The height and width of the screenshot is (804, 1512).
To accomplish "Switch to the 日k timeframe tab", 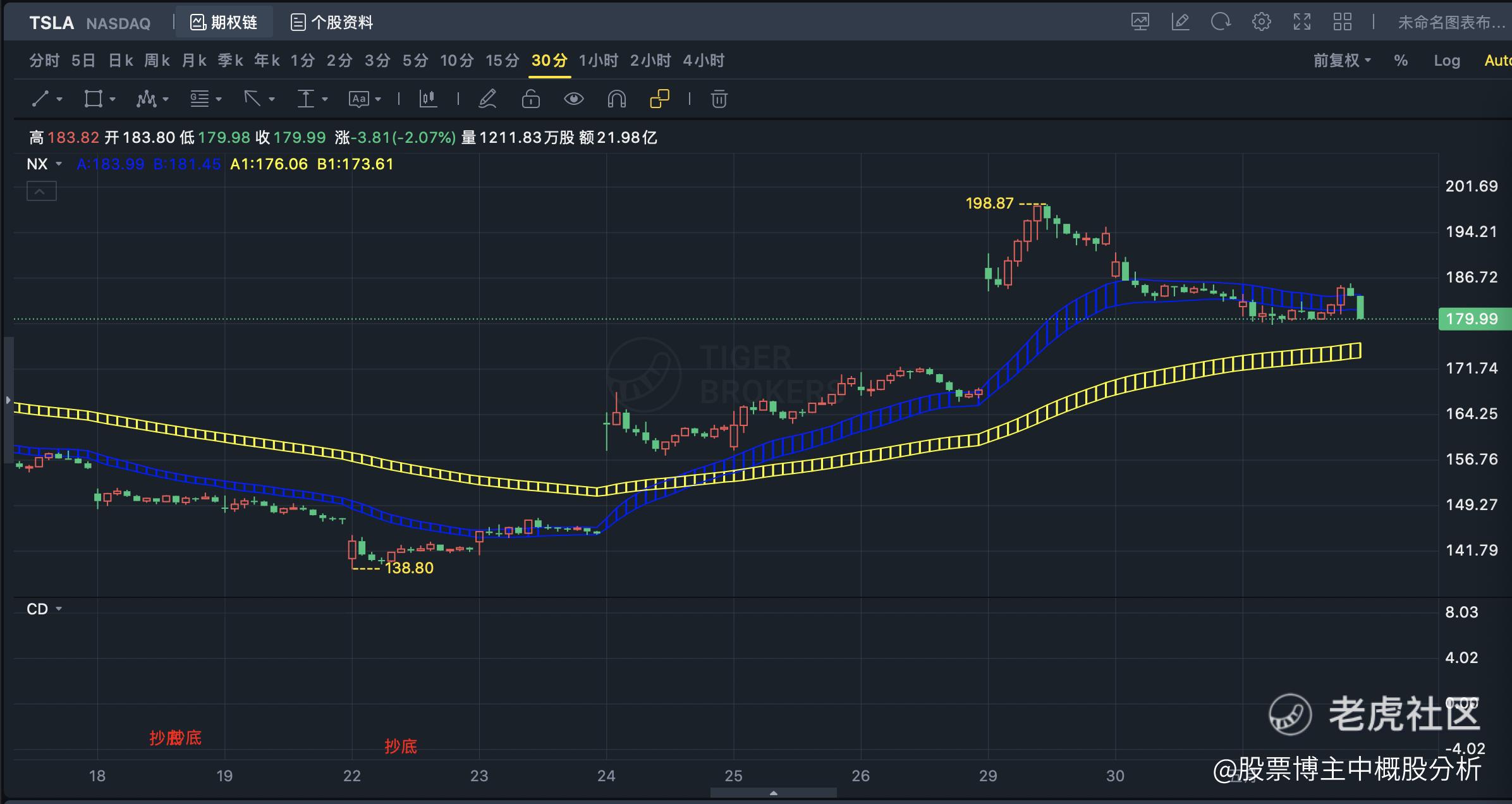I will pos(120,61).
